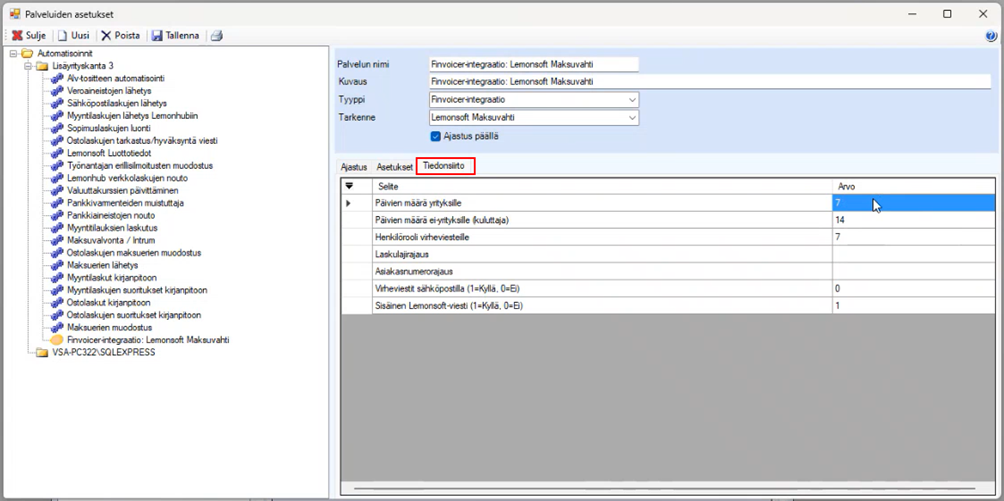The image size is (1004, 501).
Task: Click the Arvo cell for Laskulajirajaus
Action: pyautogui.click(x=912, y=254)
